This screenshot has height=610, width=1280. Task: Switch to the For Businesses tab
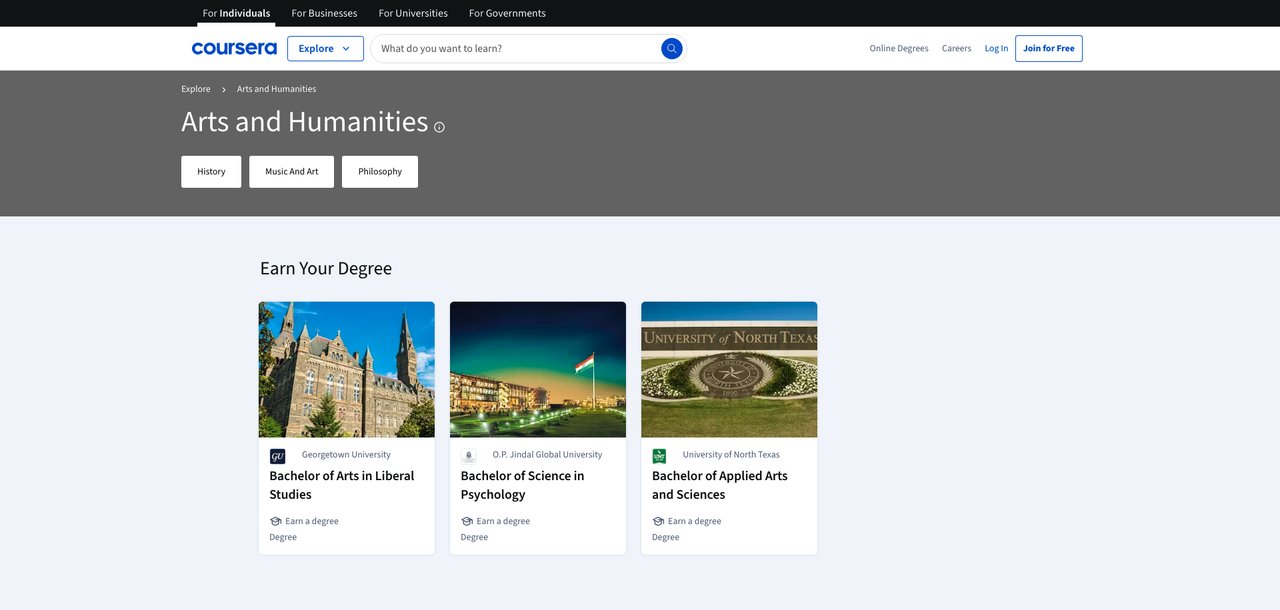(324, 13)
